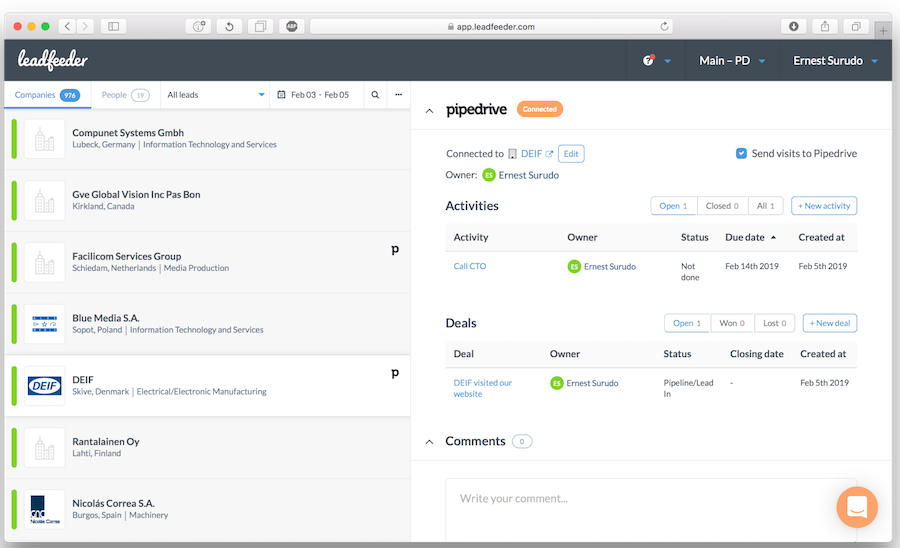Click into the Write your comment field
The height and width of the screenshot is (548, 900).
click(651, 510)
